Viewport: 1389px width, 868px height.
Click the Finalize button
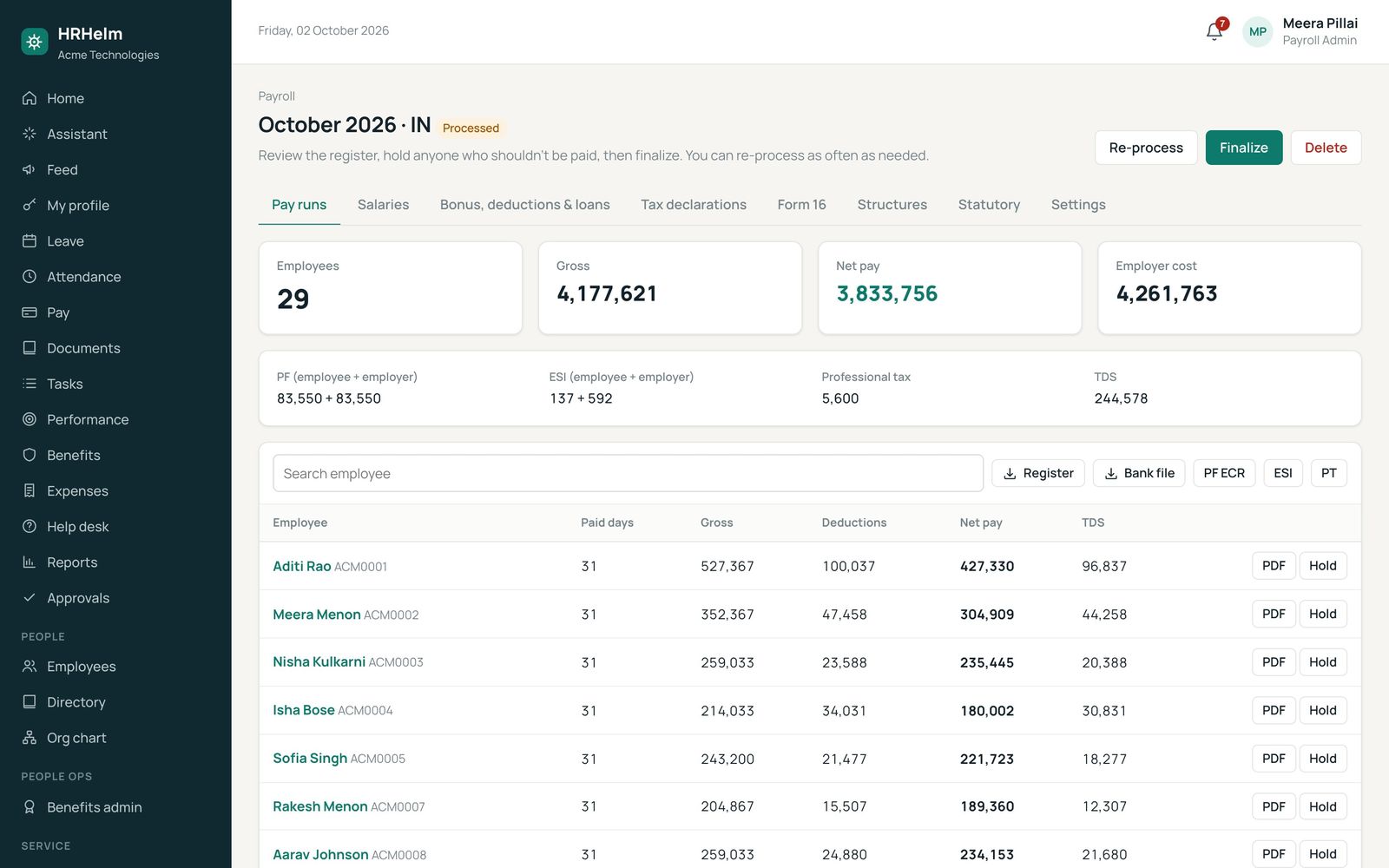point(1243,148)
